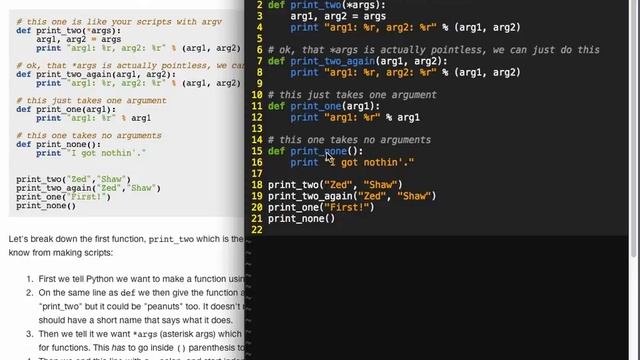Click editor line 14 comment about no arguments
Image resolution: width=640 pixels, height=360 pixels.
pos(349,140)
